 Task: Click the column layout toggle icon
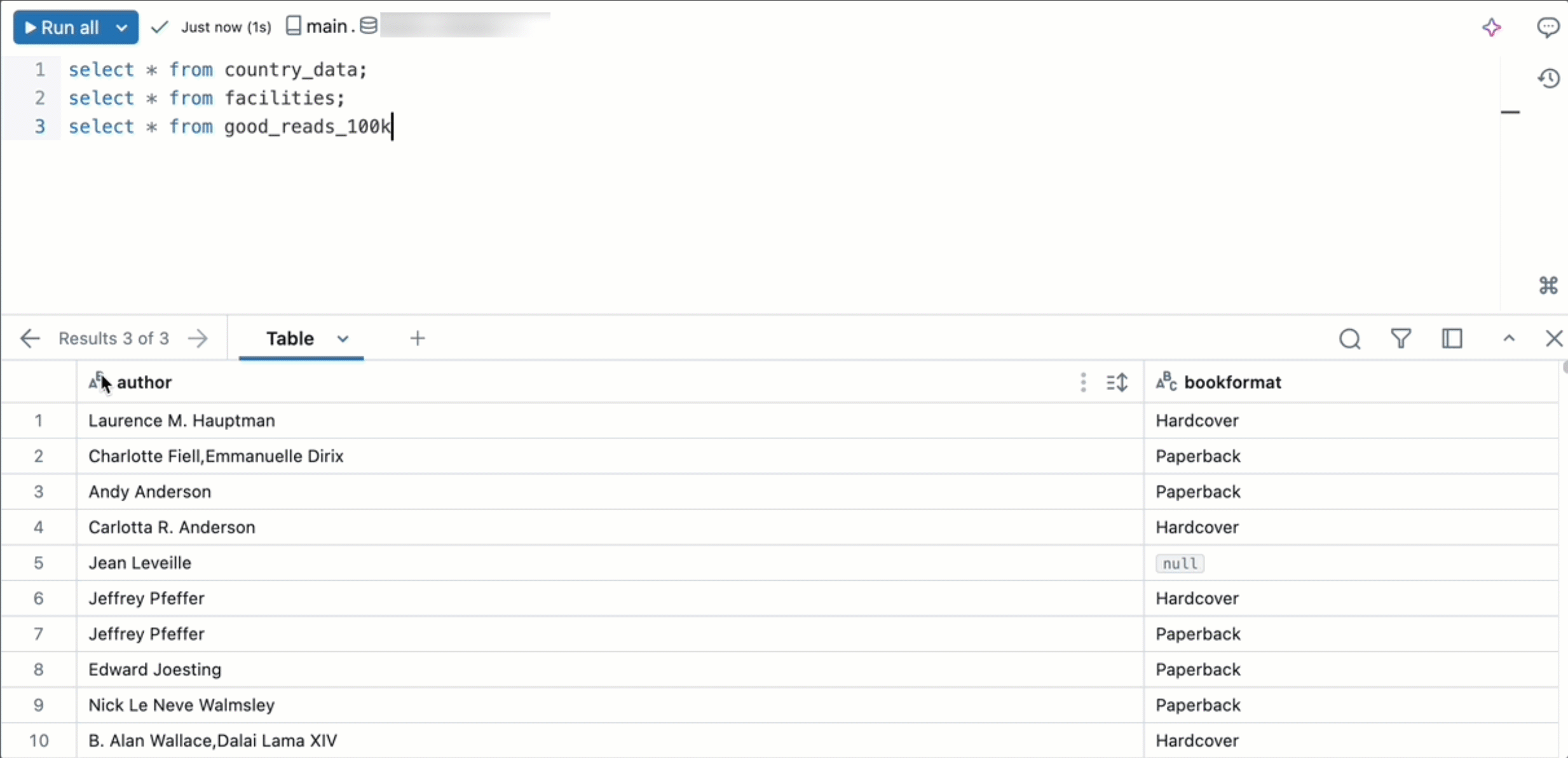click(1453, 338)
